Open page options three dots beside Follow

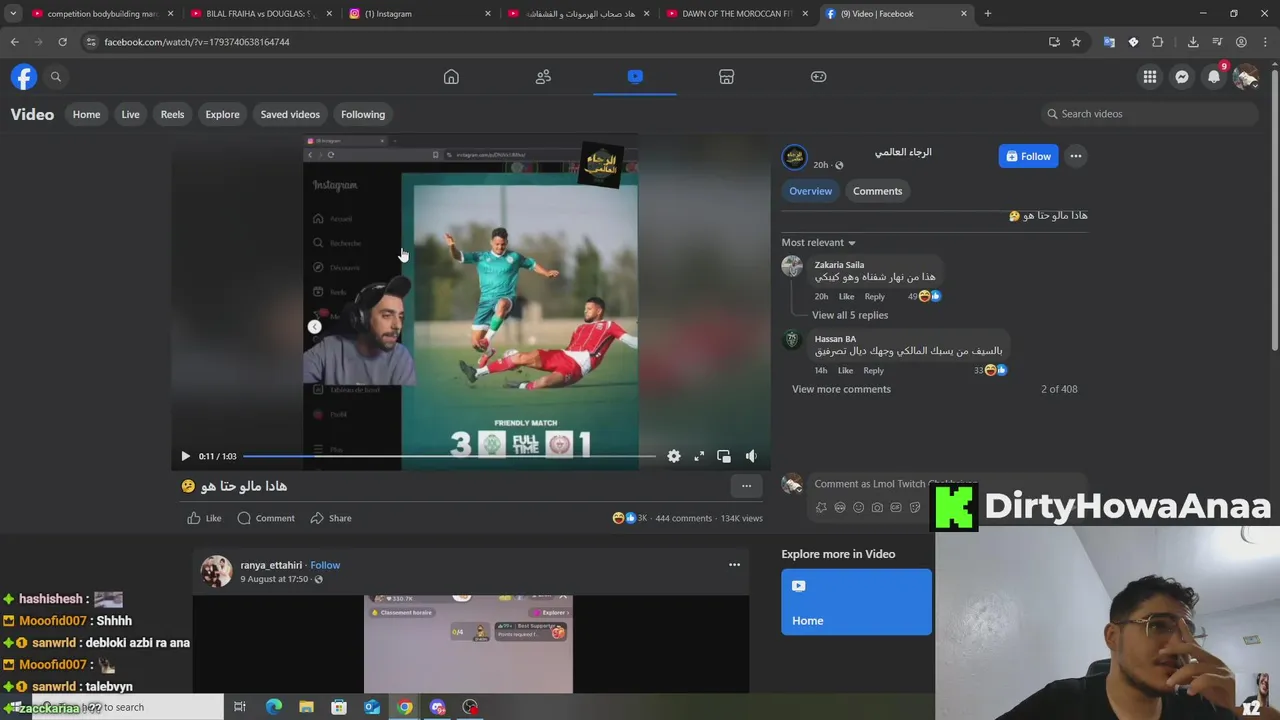1076,156
